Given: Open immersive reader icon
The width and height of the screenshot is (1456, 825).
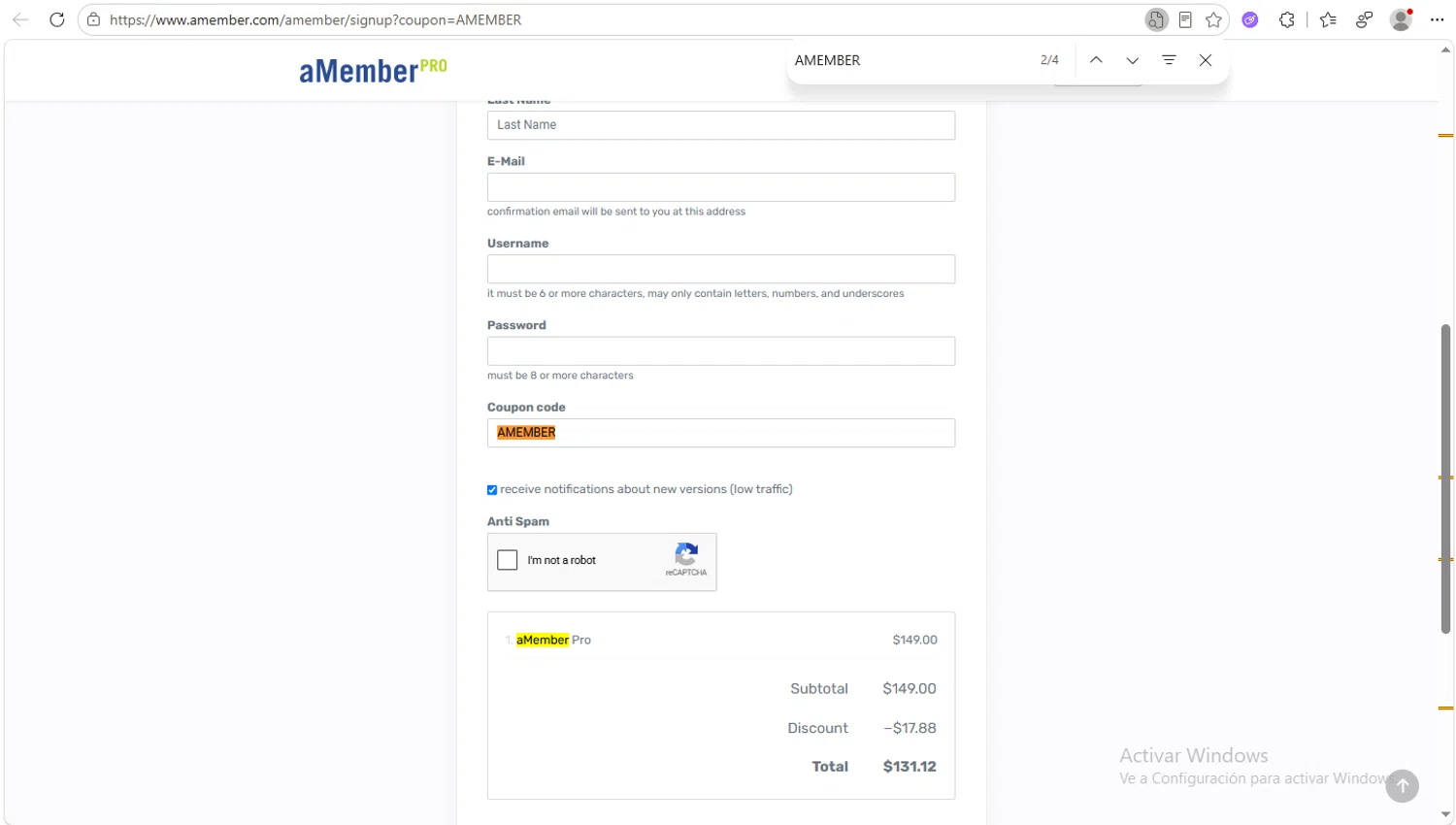Looking at the screenshot, I should [x=1185, y=19].
